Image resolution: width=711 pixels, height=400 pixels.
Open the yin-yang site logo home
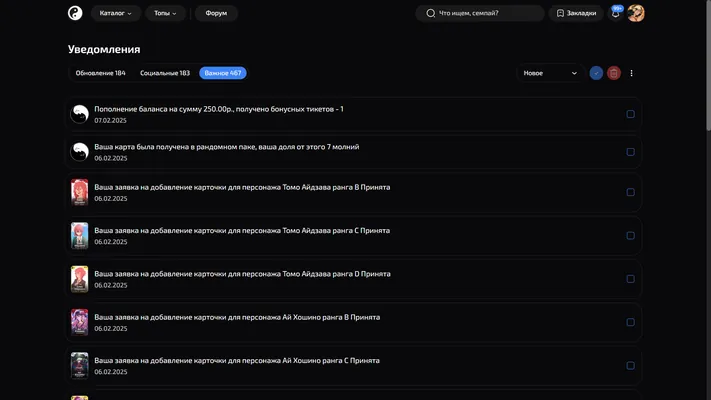(75, 13)
